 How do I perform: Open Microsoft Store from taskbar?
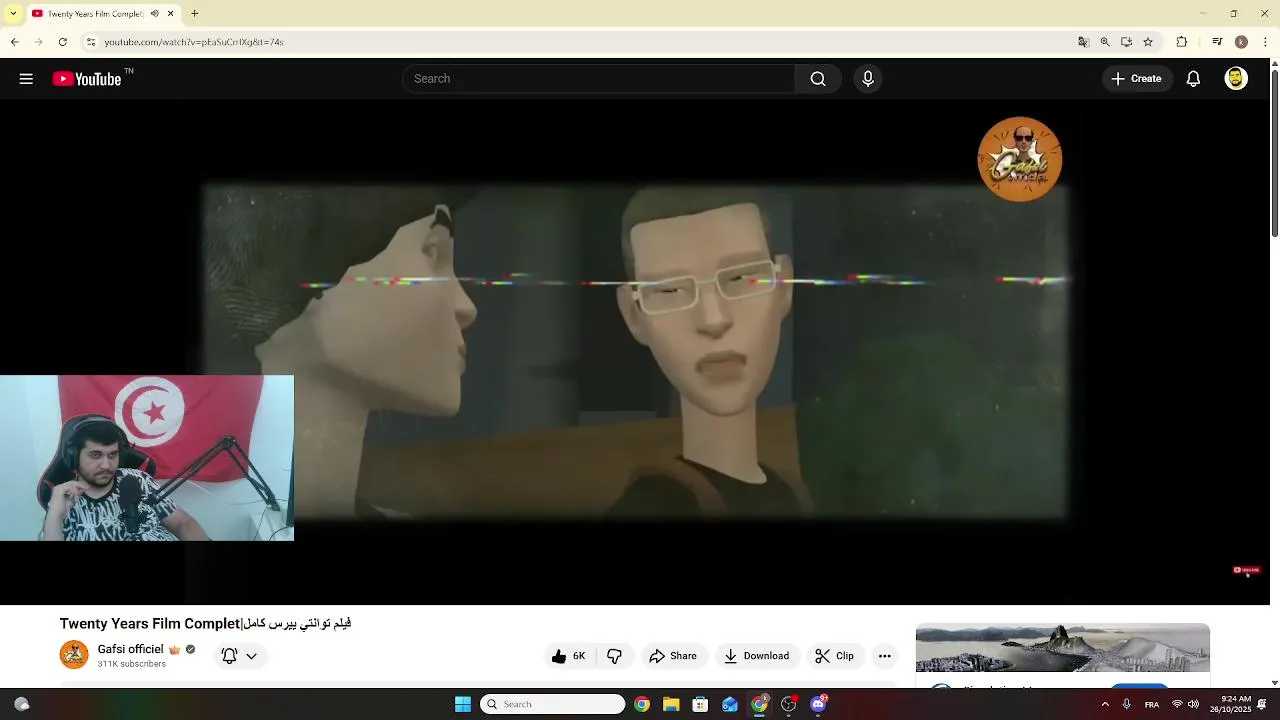click(700, 704)
